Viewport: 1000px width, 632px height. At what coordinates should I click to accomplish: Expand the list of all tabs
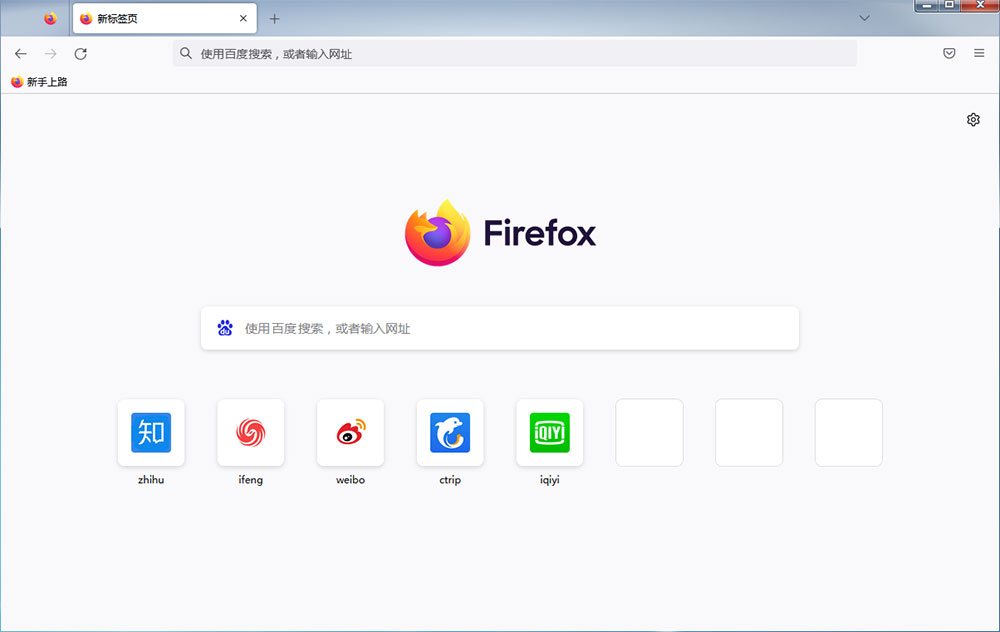click(864, 17)
